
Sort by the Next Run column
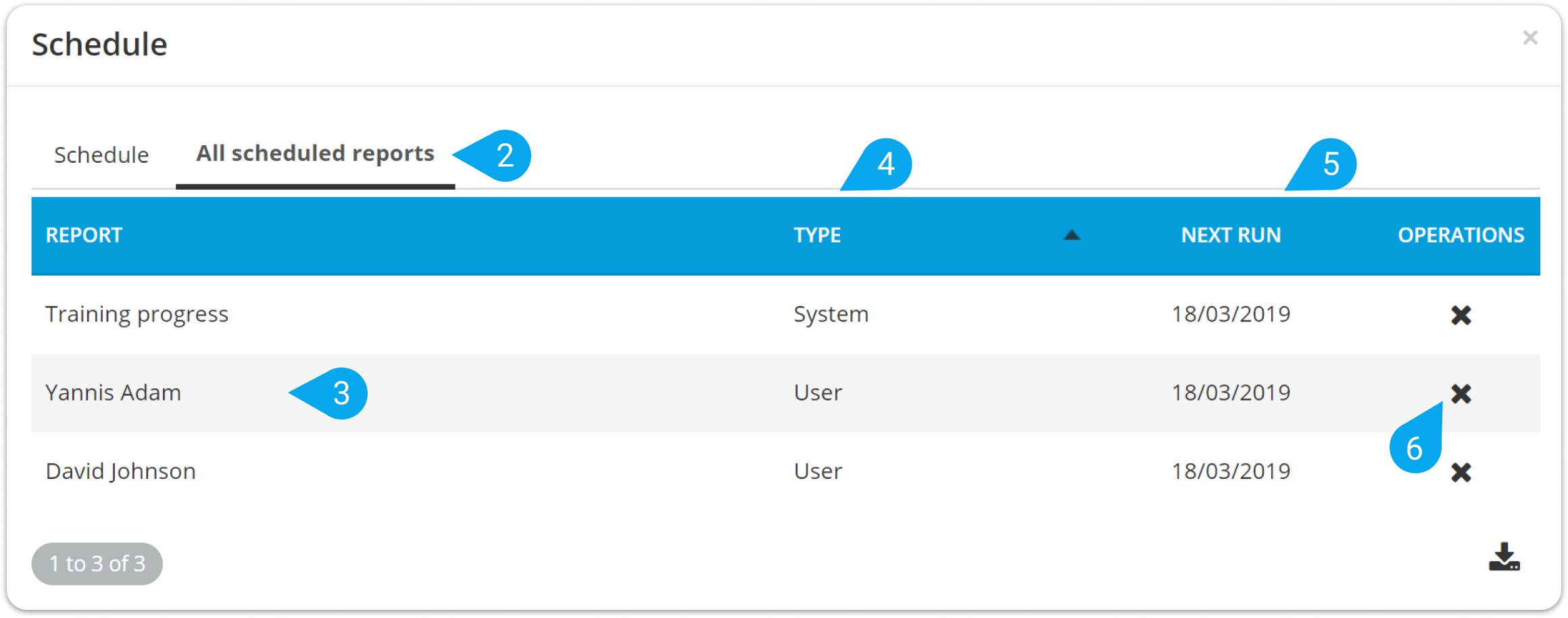click(1231, 235)
